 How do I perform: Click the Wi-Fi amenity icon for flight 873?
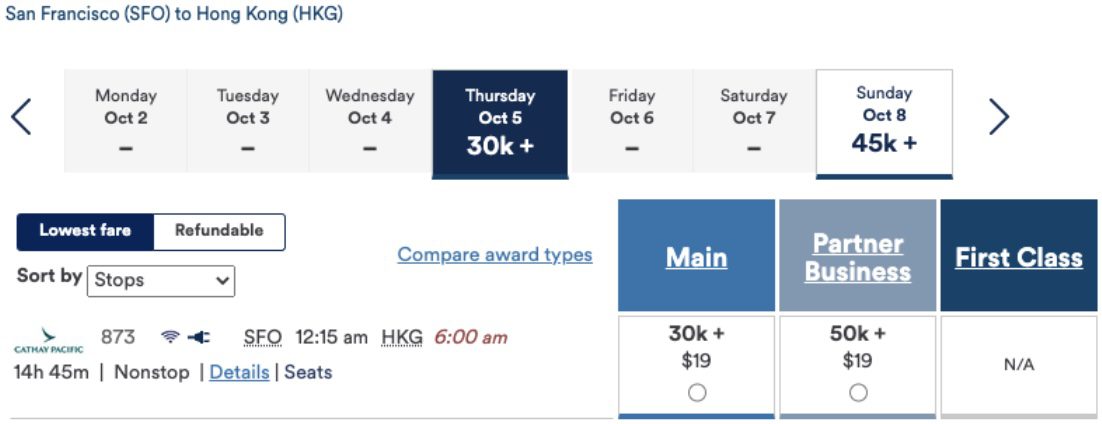click(170, 338)
